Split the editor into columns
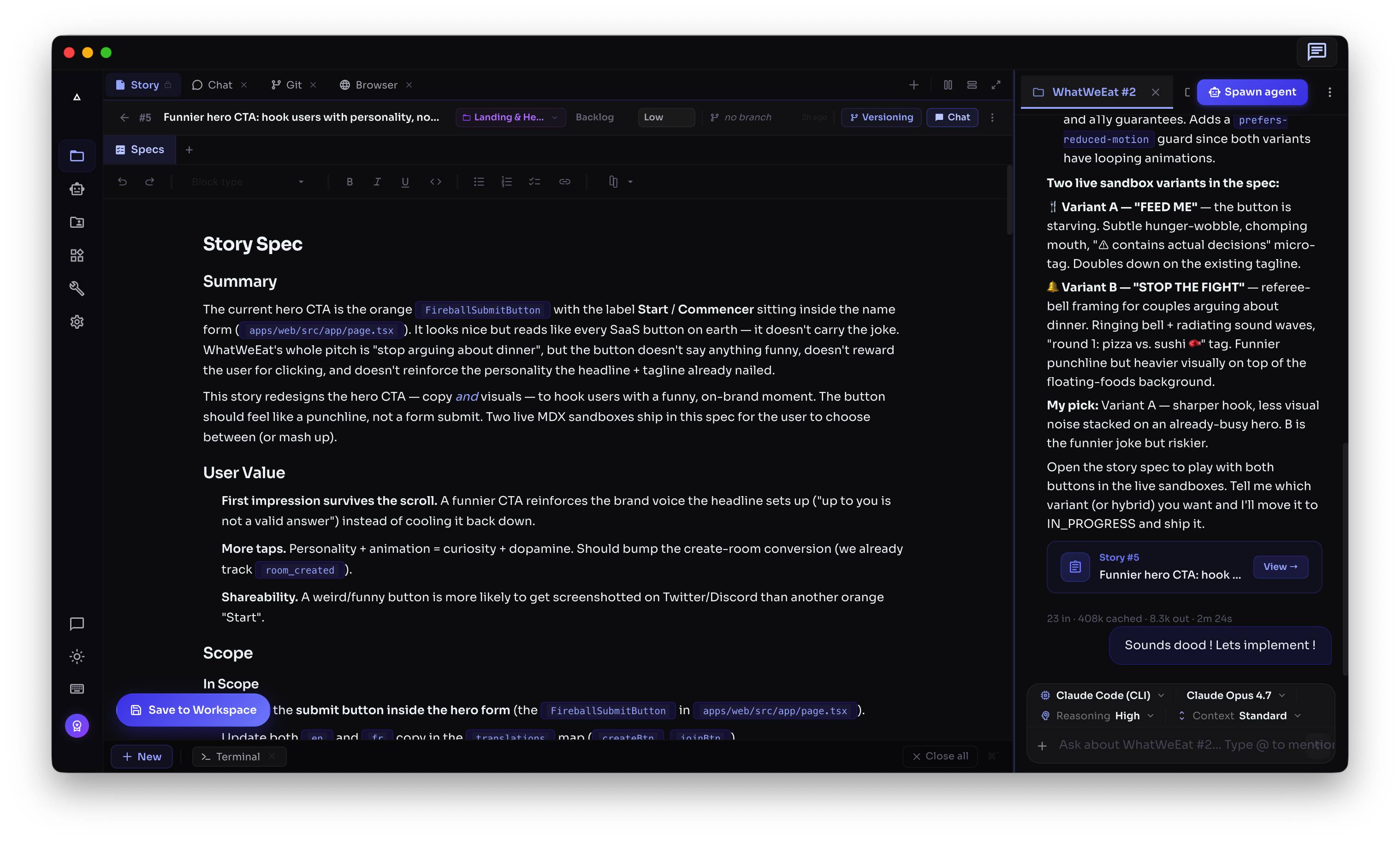This screenshot has width=1400, height=841. pyautogui.click(x=948, y=85)
